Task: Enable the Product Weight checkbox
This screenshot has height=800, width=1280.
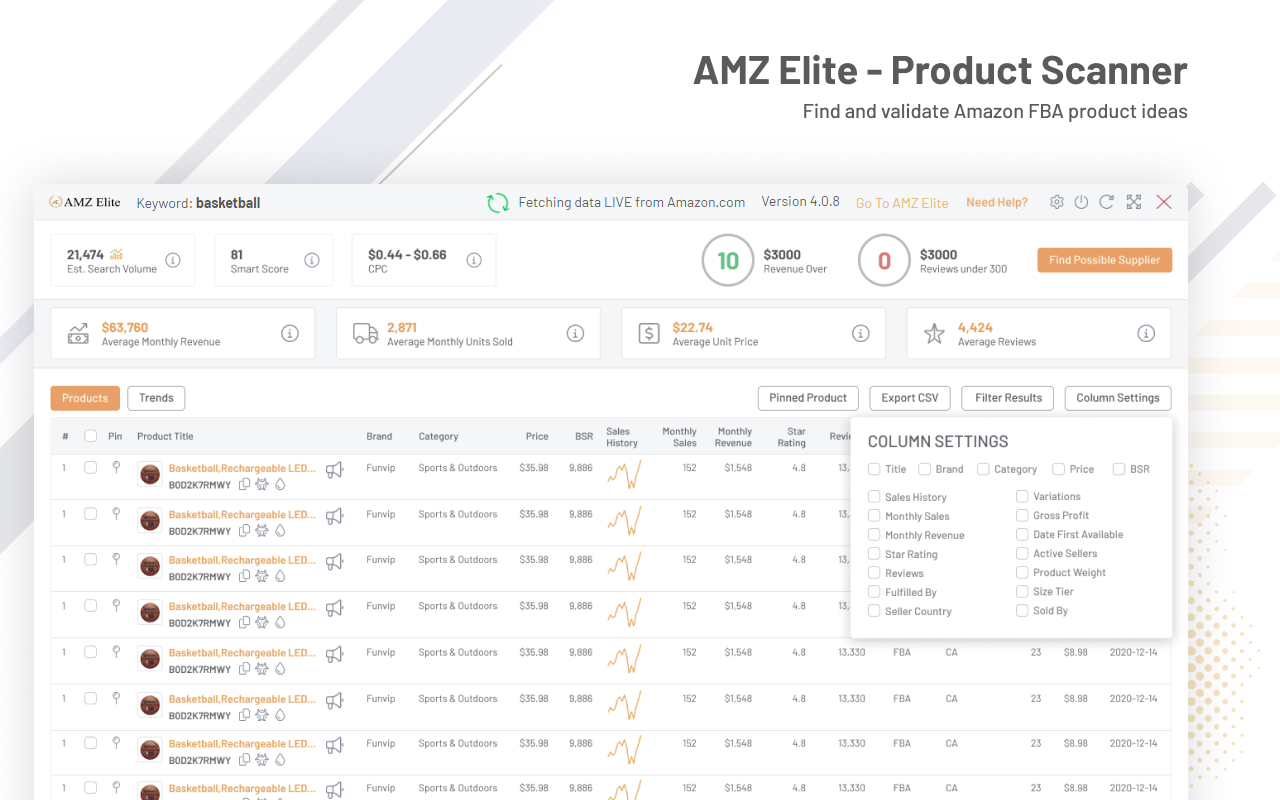Action: click(x=1022, y=572)
